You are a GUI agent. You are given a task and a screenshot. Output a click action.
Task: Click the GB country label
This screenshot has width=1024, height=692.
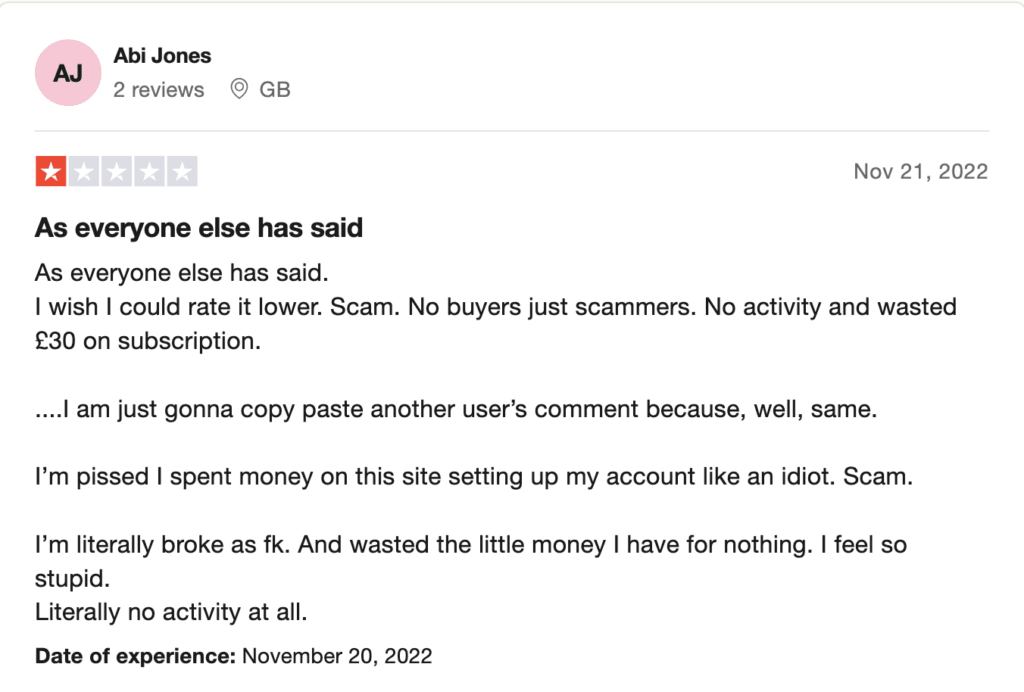coord(274,89)
